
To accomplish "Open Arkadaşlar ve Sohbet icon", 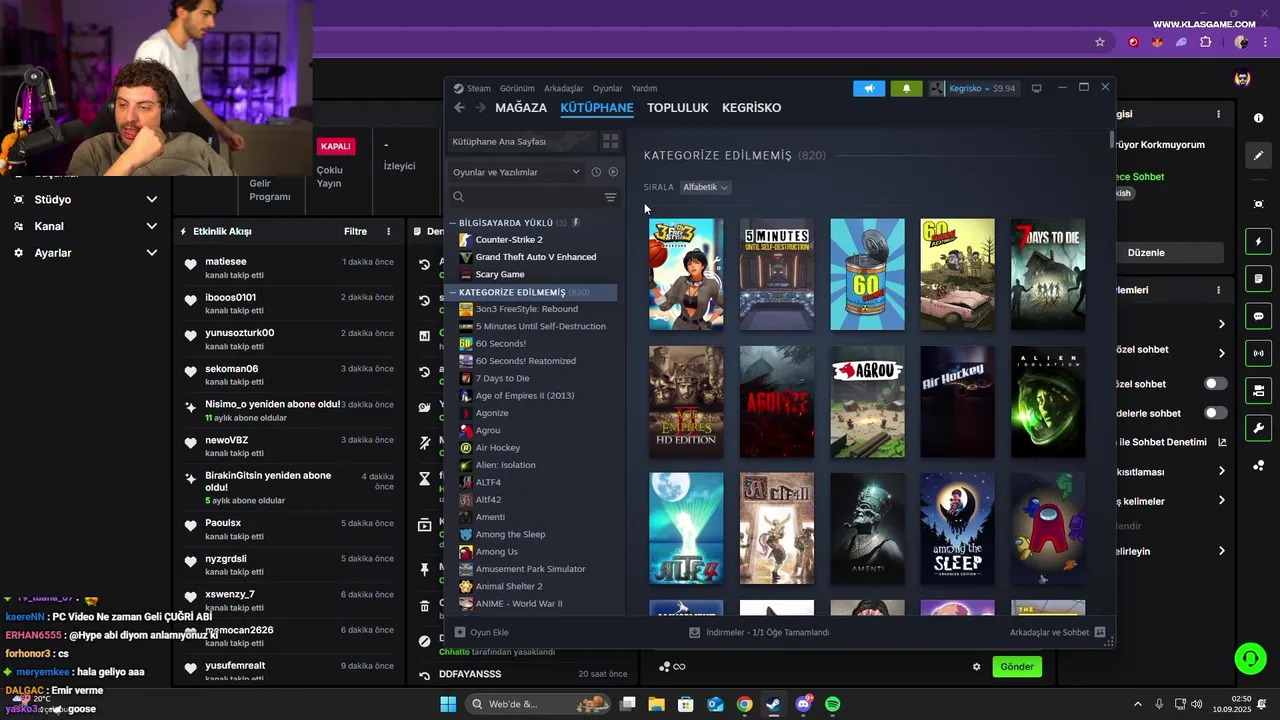I will (x=1100, y=632).
